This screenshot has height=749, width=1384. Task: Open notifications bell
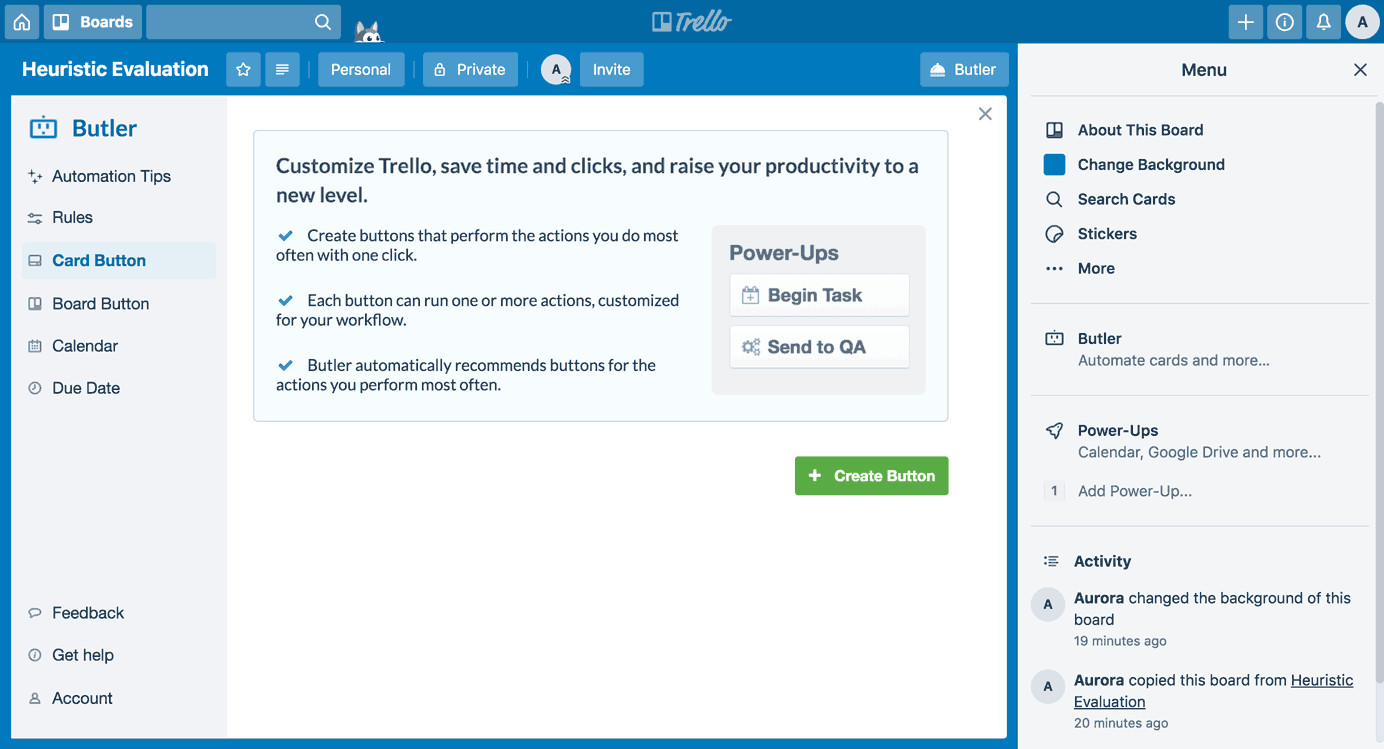[x=1323, y=22]
